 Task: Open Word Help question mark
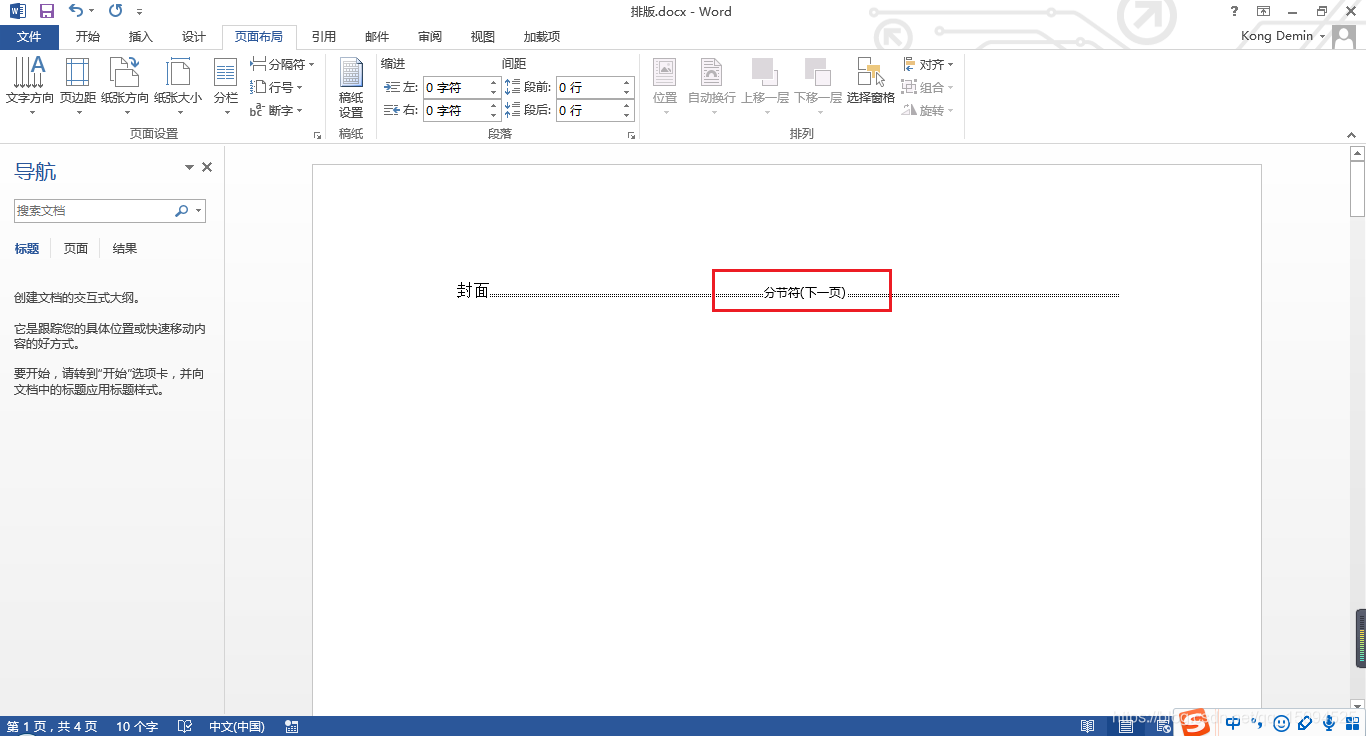[1235, 11]
